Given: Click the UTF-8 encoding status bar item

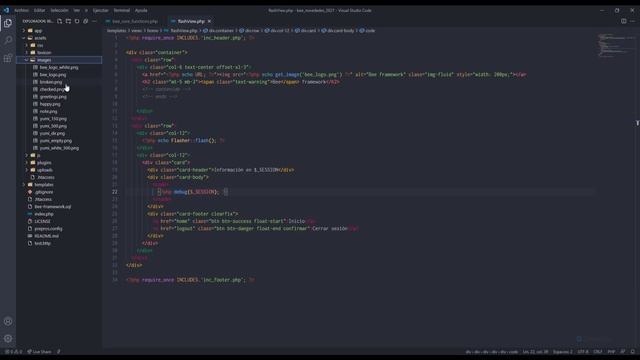Looking at the screenshot, I should 583,351.
